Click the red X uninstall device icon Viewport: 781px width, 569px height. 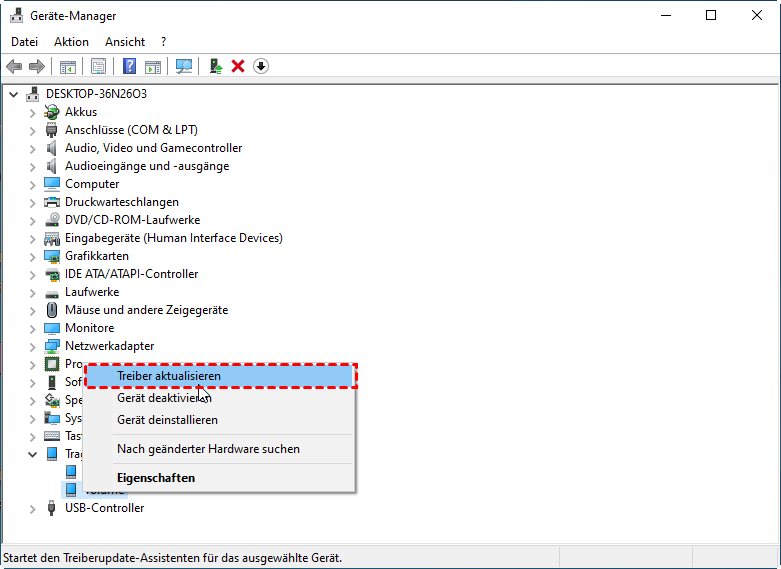[238, 66]
